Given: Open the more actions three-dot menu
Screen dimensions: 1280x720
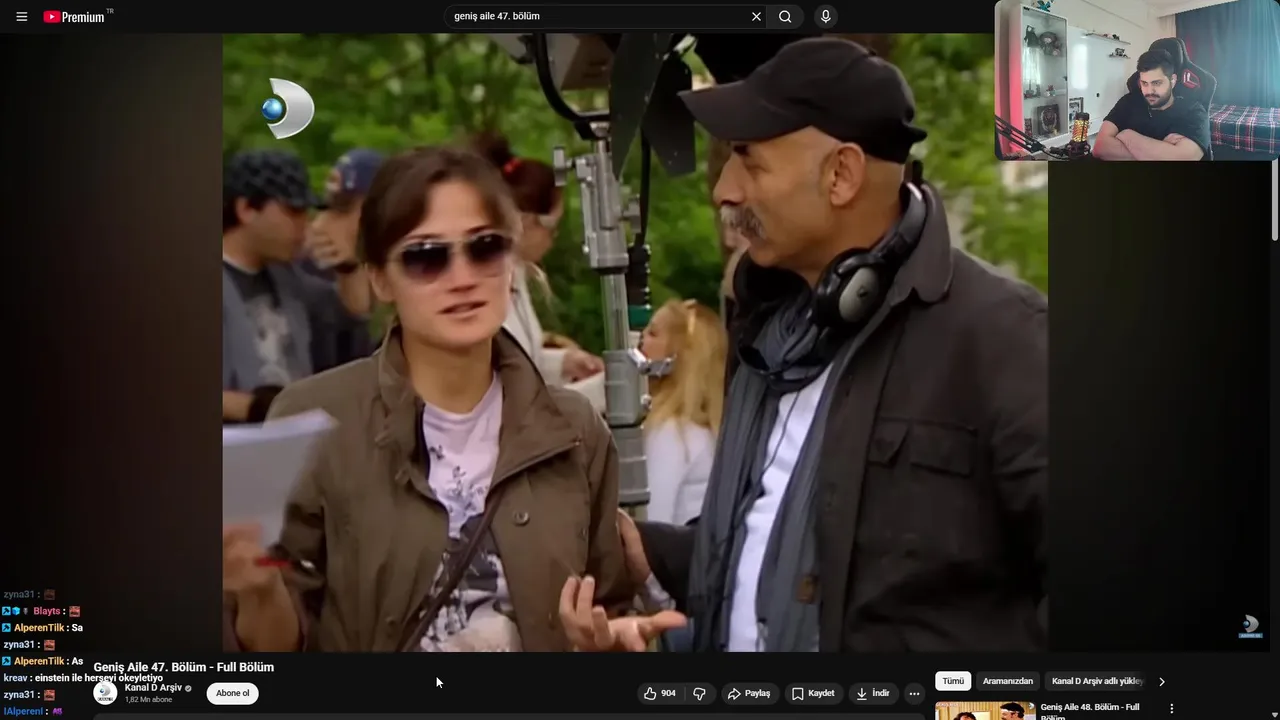Looking at the screenshot, I should 914,693.
